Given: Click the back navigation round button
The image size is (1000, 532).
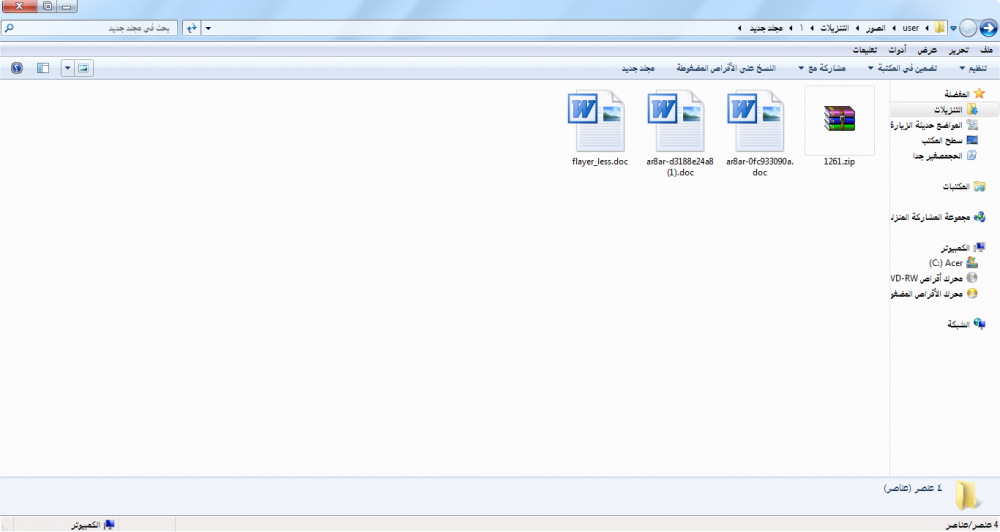Looking at the screenshot, I should click(988, 28).
